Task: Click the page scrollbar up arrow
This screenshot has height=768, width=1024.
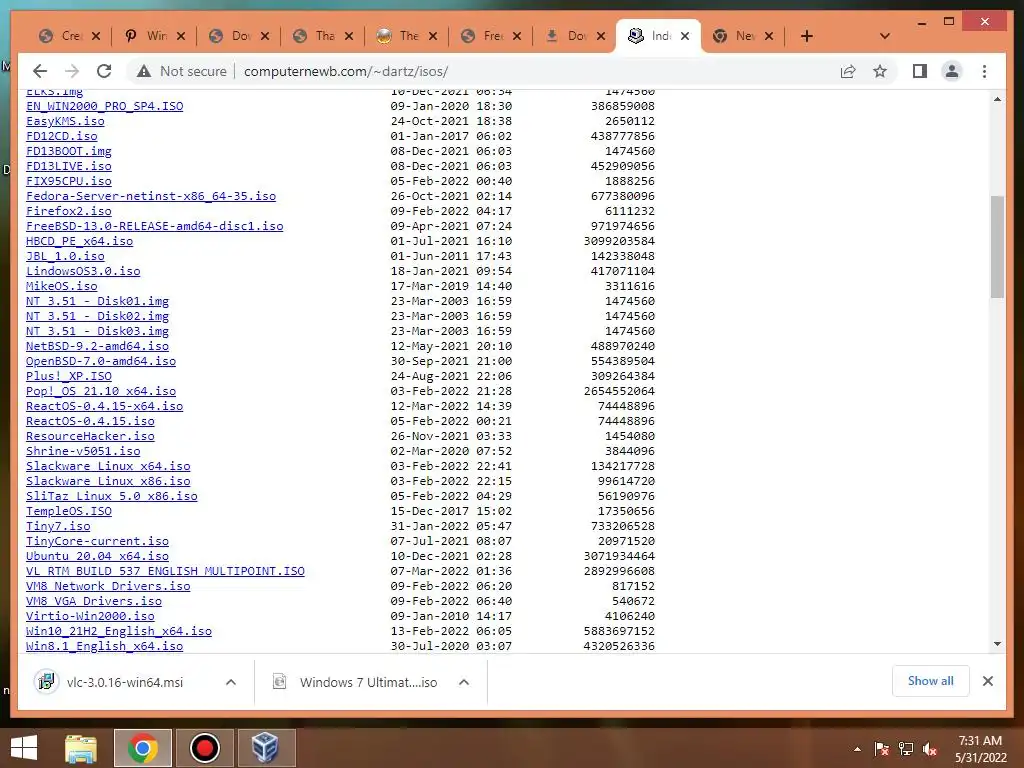Action: coord(997,99)
